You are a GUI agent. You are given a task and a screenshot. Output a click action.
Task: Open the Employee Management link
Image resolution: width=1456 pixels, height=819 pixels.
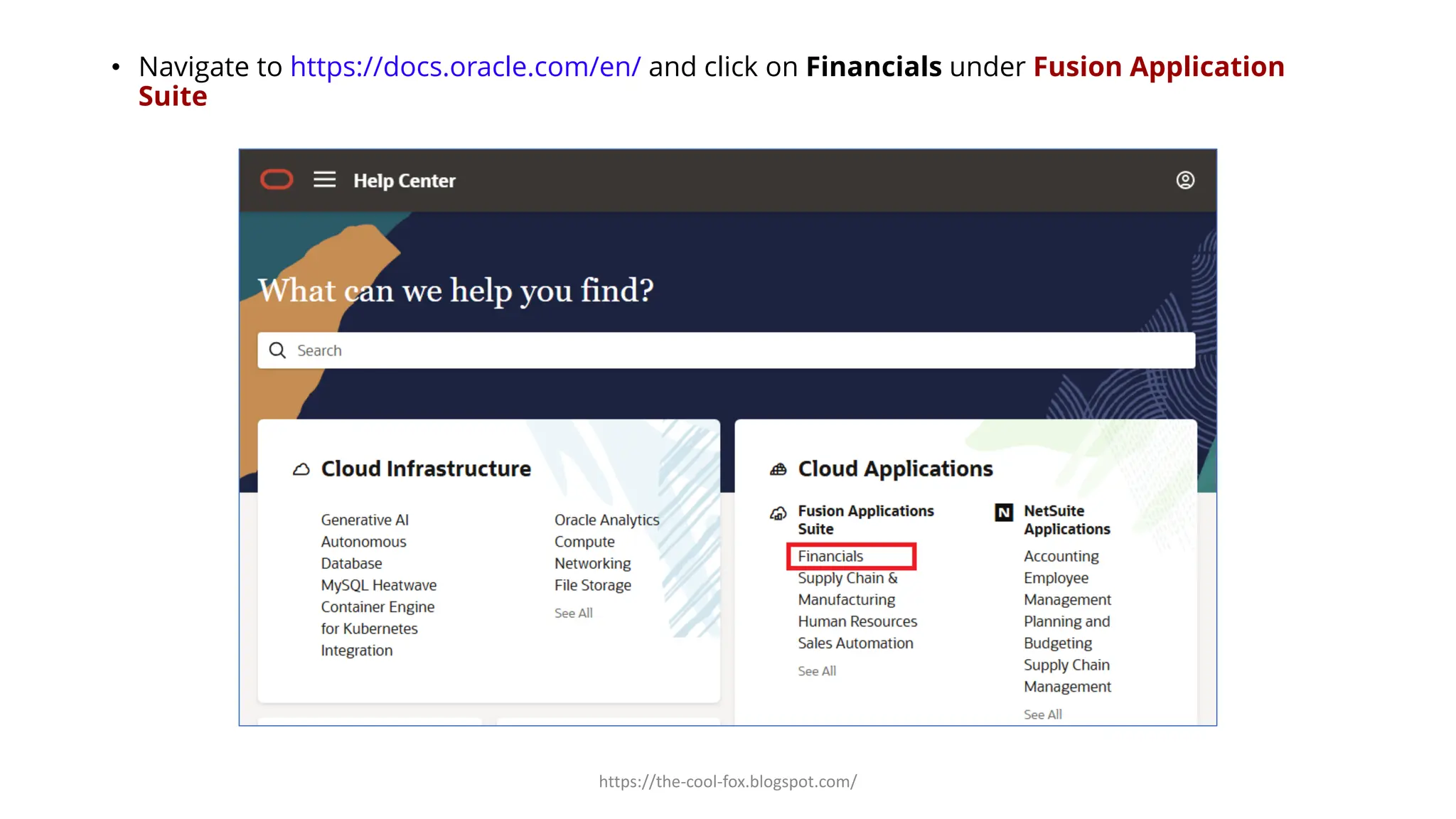(x=1067, y=589)
